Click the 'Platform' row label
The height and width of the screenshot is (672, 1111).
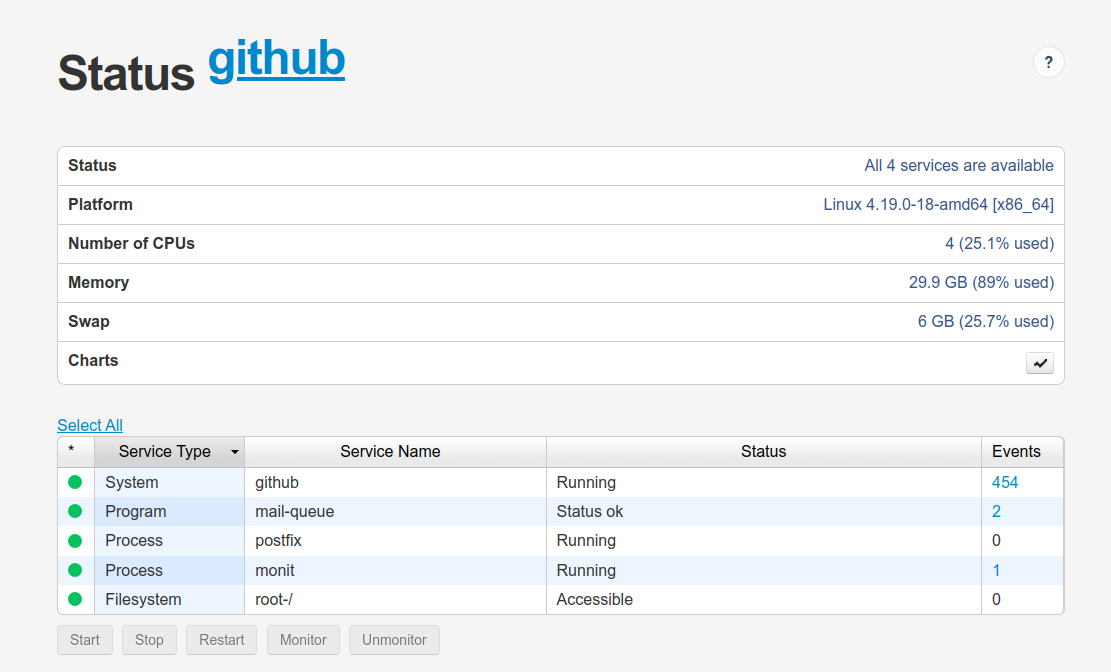(100, 204)
